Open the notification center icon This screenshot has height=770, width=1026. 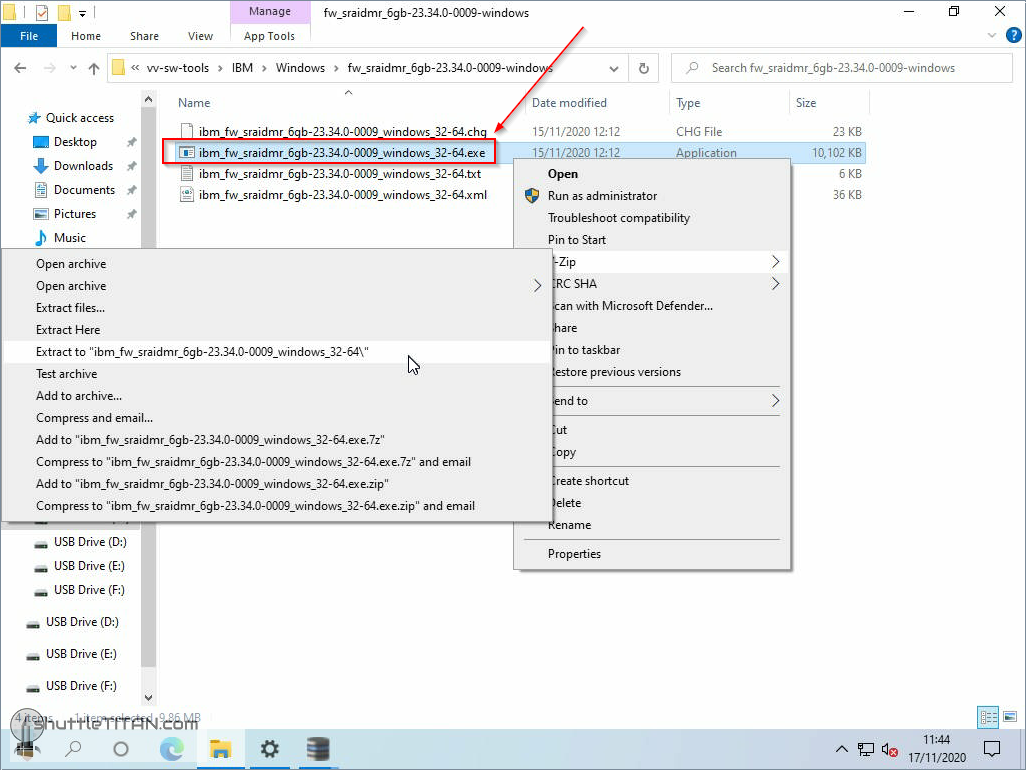tap(992, 748)
